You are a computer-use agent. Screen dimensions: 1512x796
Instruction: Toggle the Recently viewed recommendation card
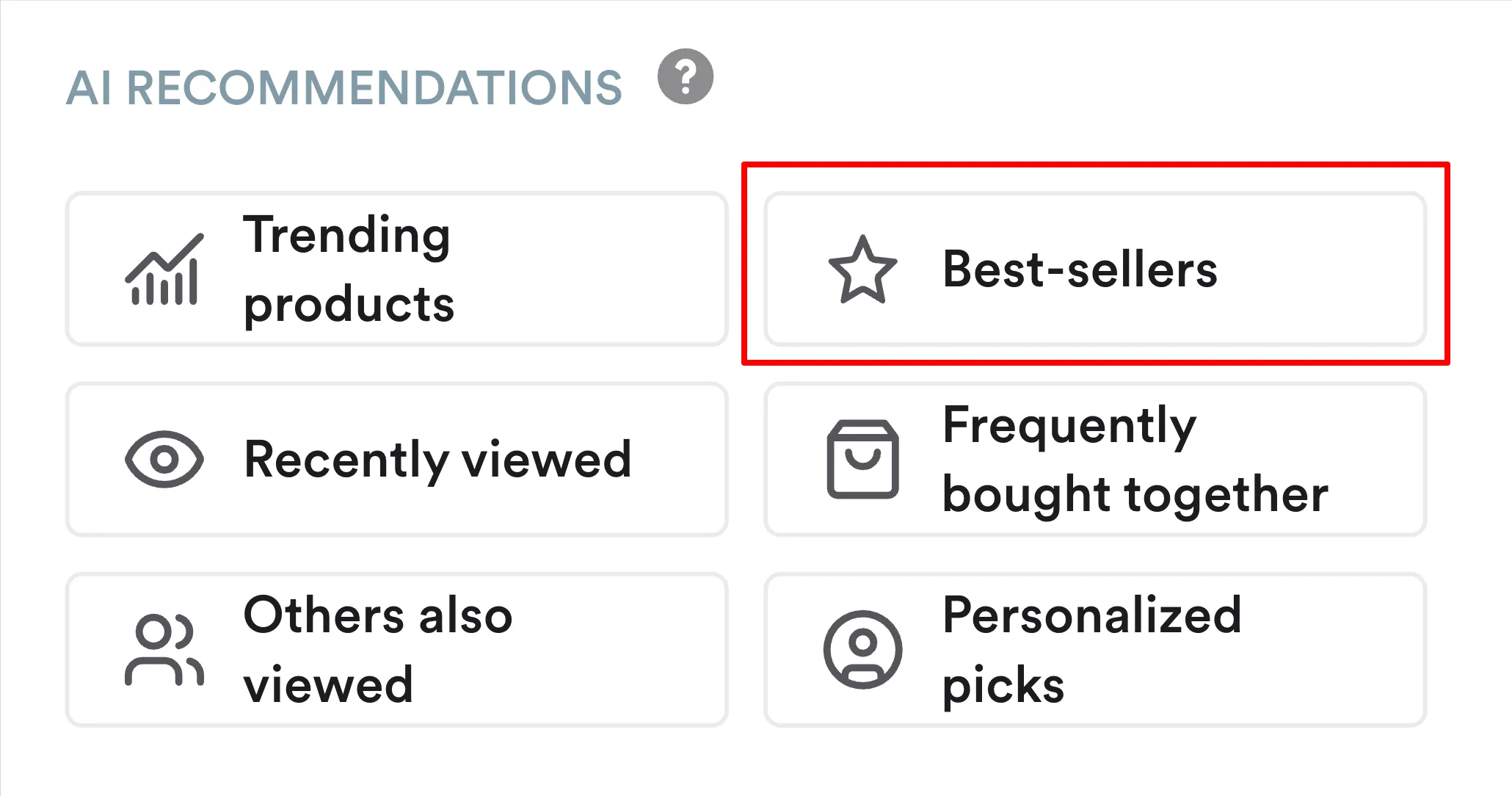click(396, 458)
